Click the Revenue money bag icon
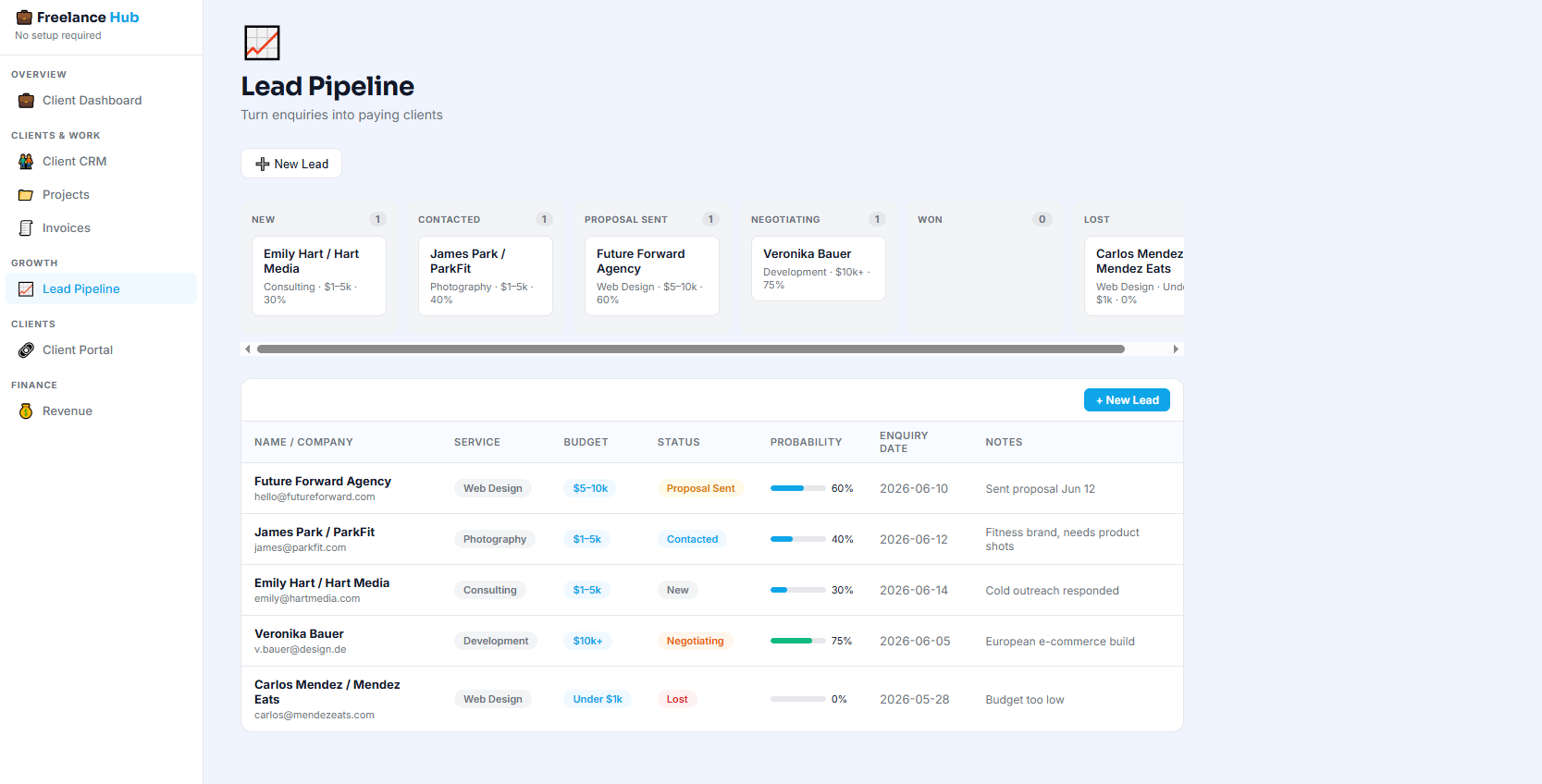 point(26,411)
